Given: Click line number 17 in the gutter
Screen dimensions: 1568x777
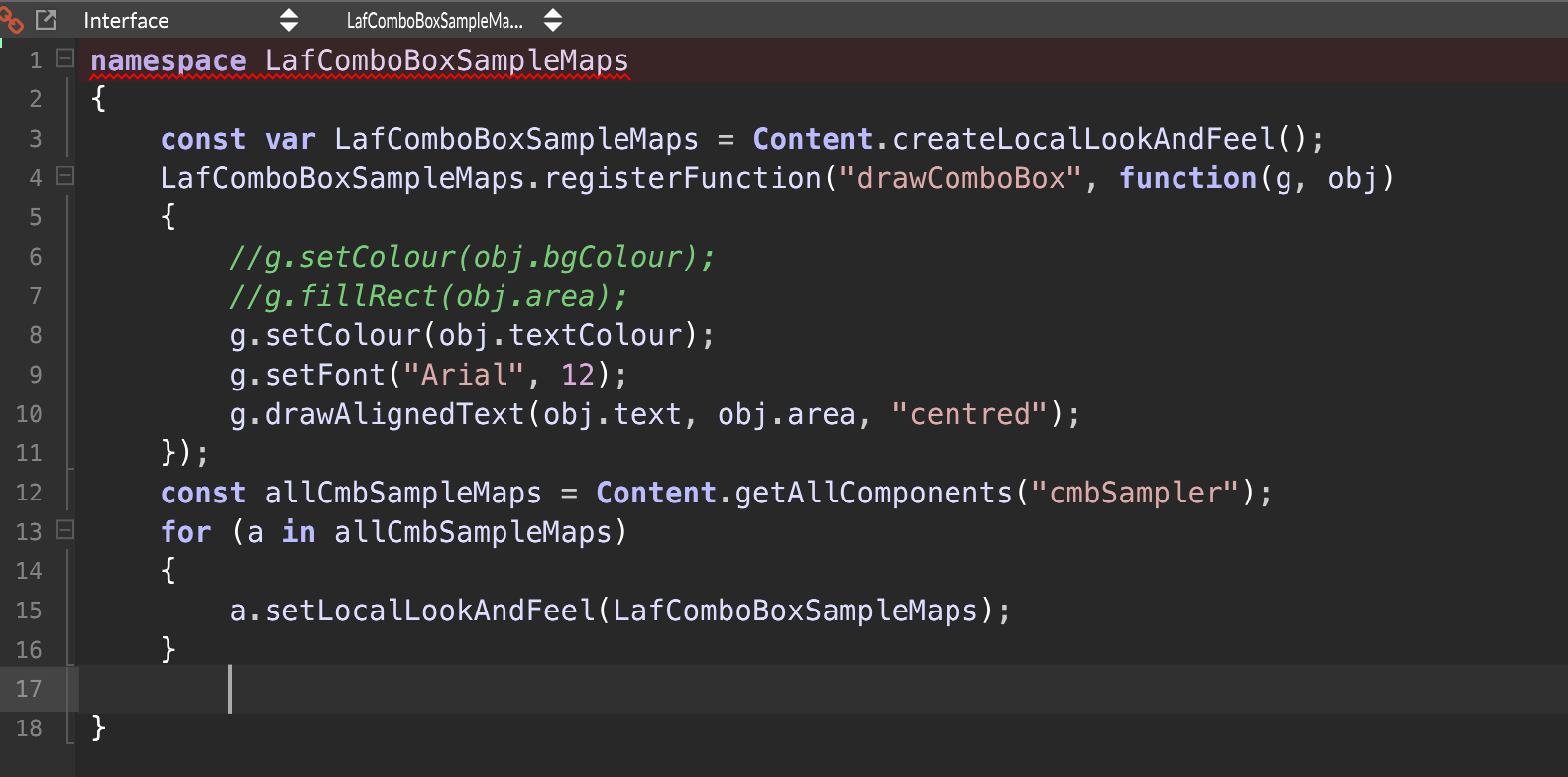Looking at the screenshot, I should pyautogui.click(x=30, y=689).
